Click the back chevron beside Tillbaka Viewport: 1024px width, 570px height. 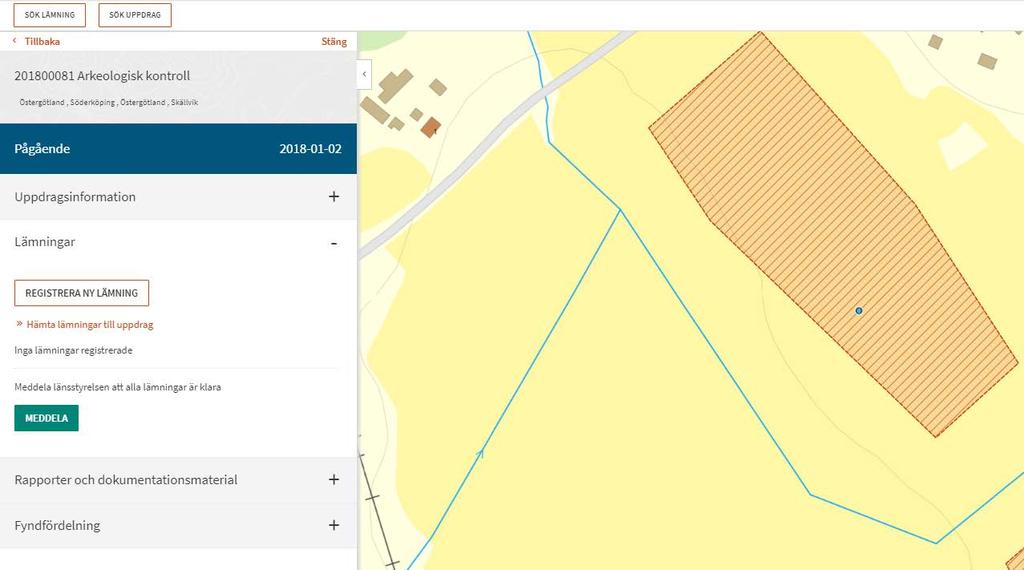coord(15,41)
